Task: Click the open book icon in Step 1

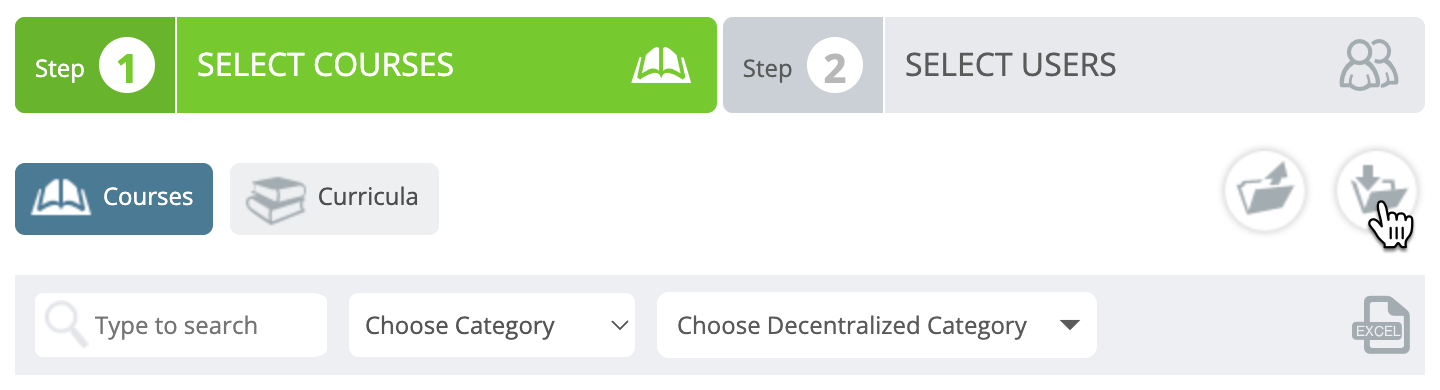Action: click(661, 67)
